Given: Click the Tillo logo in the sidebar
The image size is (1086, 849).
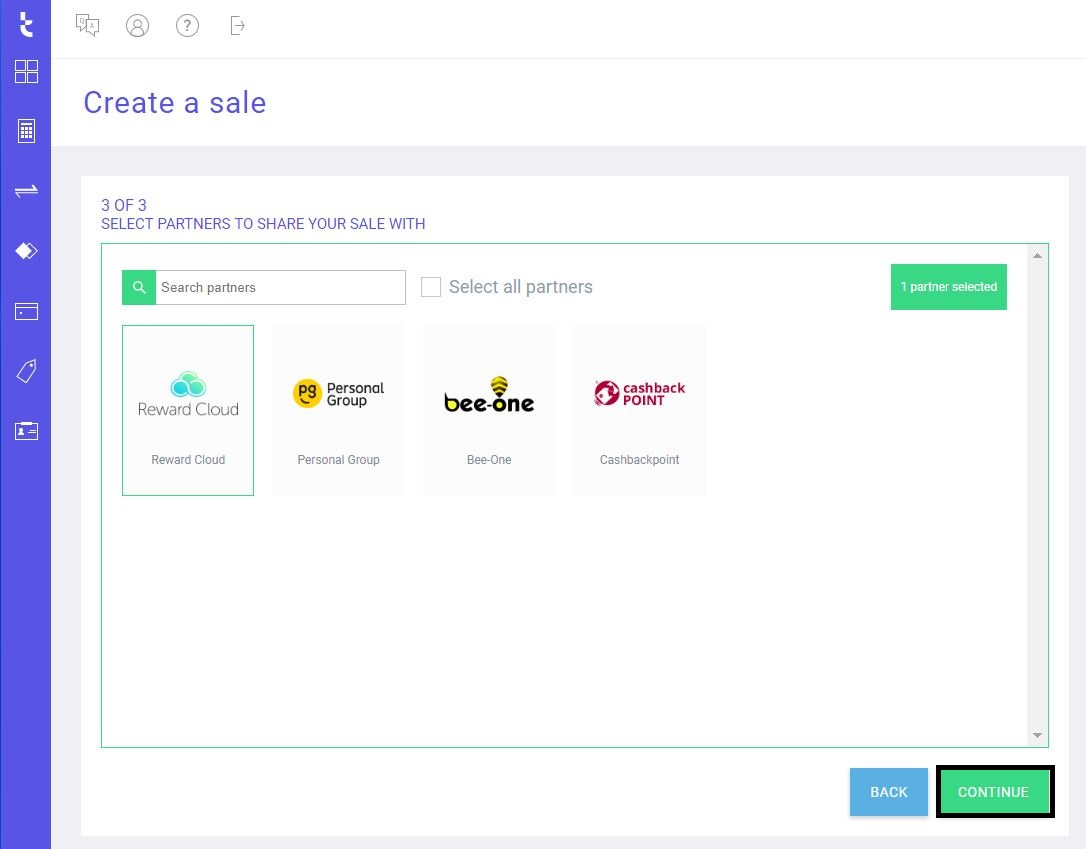Looking at the screenshot, I should click(x=26, y=25).
